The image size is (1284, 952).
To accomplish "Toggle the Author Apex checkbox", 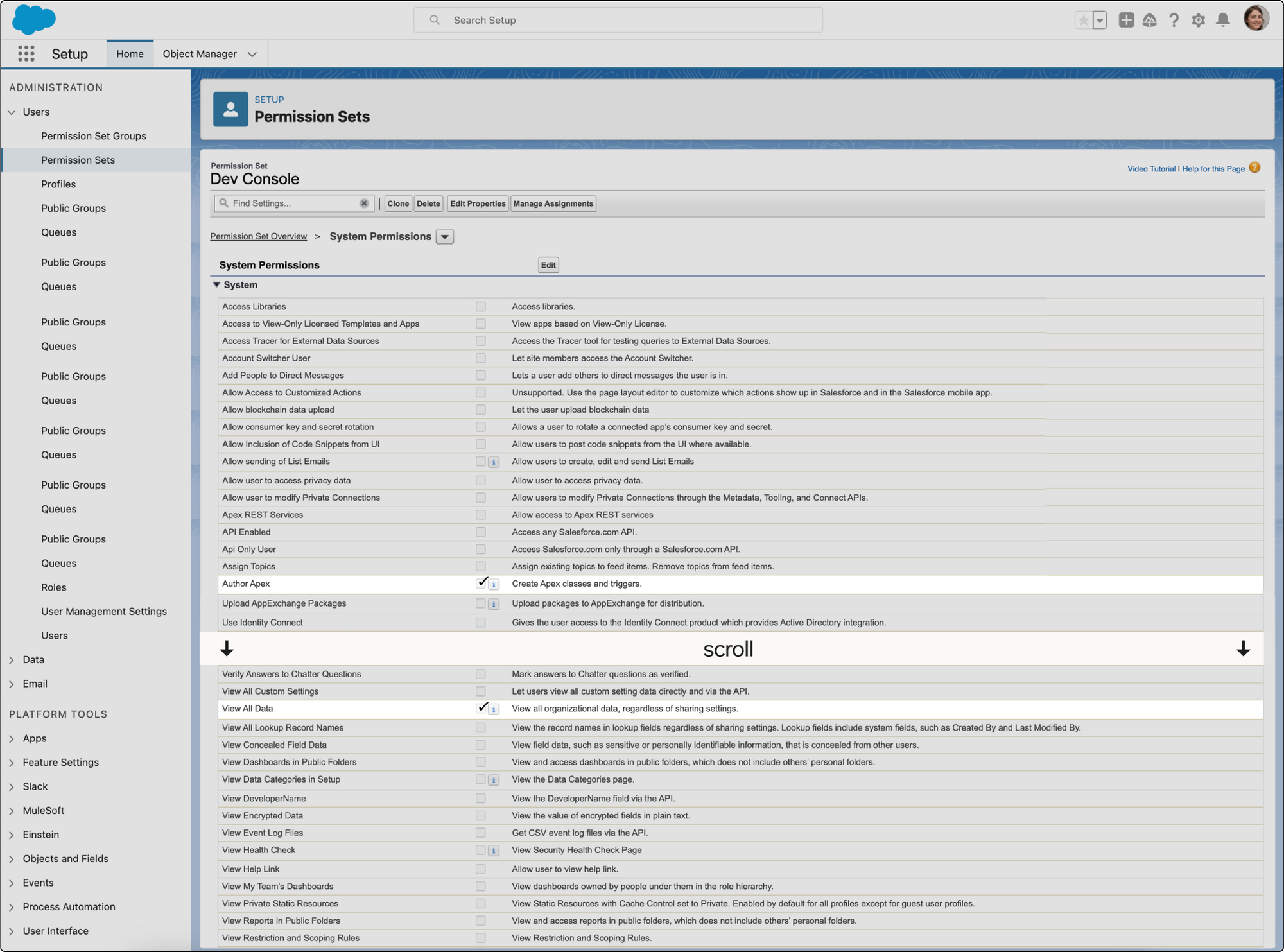I will click(482, 583).
